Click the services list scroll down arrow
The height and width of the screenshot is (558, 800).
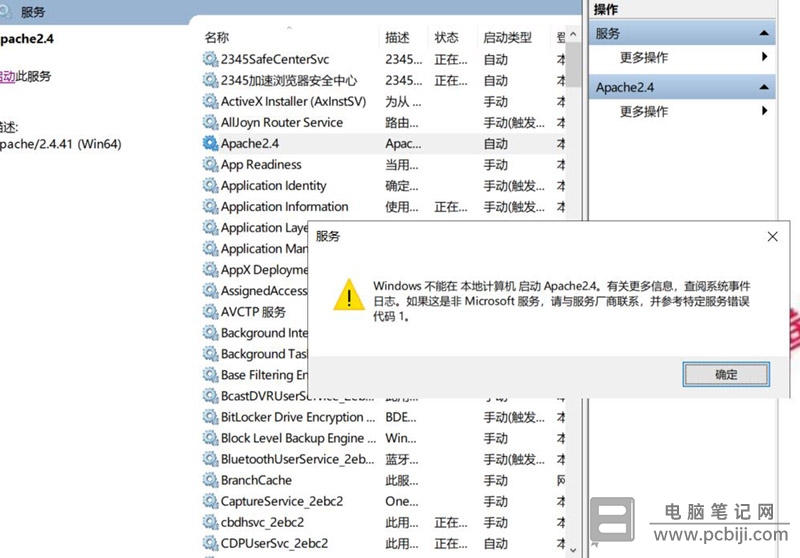[573, 550]
